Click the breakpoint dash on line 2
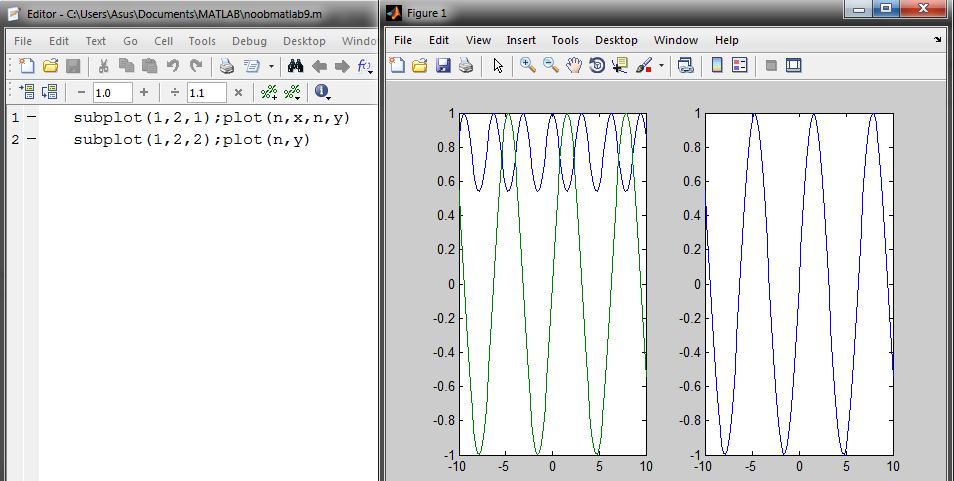 (31, 139)
